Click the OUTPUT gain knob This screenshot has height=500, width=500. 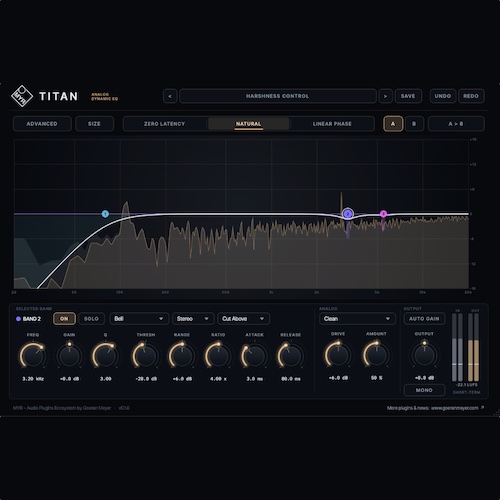(424, 355)
